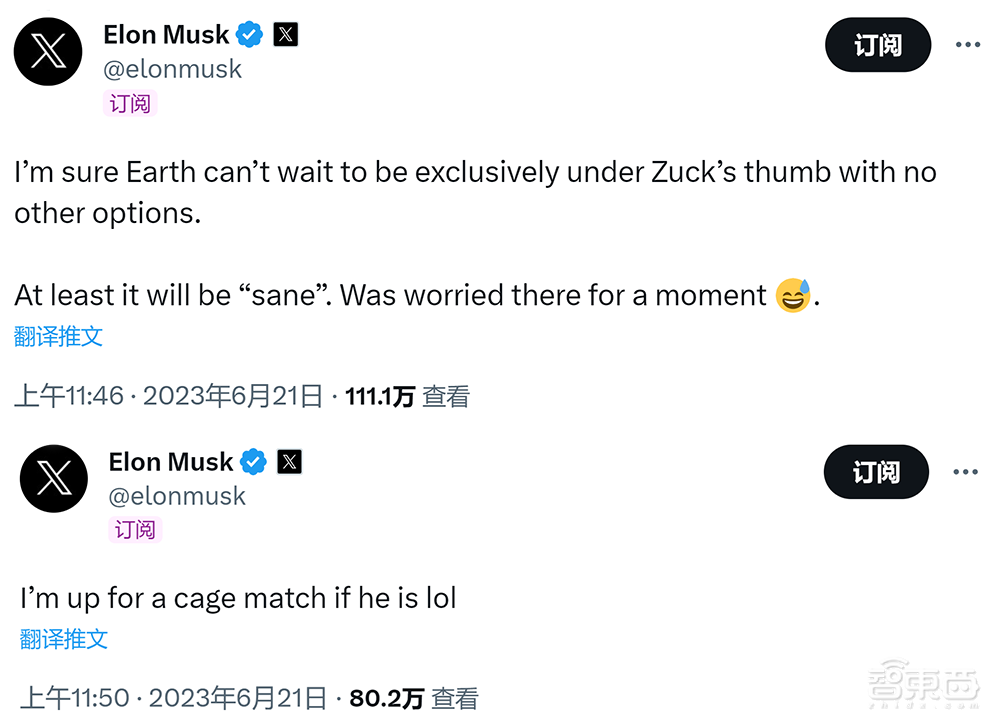Translate the cage match tweet via 翻译推文
This screenshot has height=728, width=1000.
coord(64,639)
